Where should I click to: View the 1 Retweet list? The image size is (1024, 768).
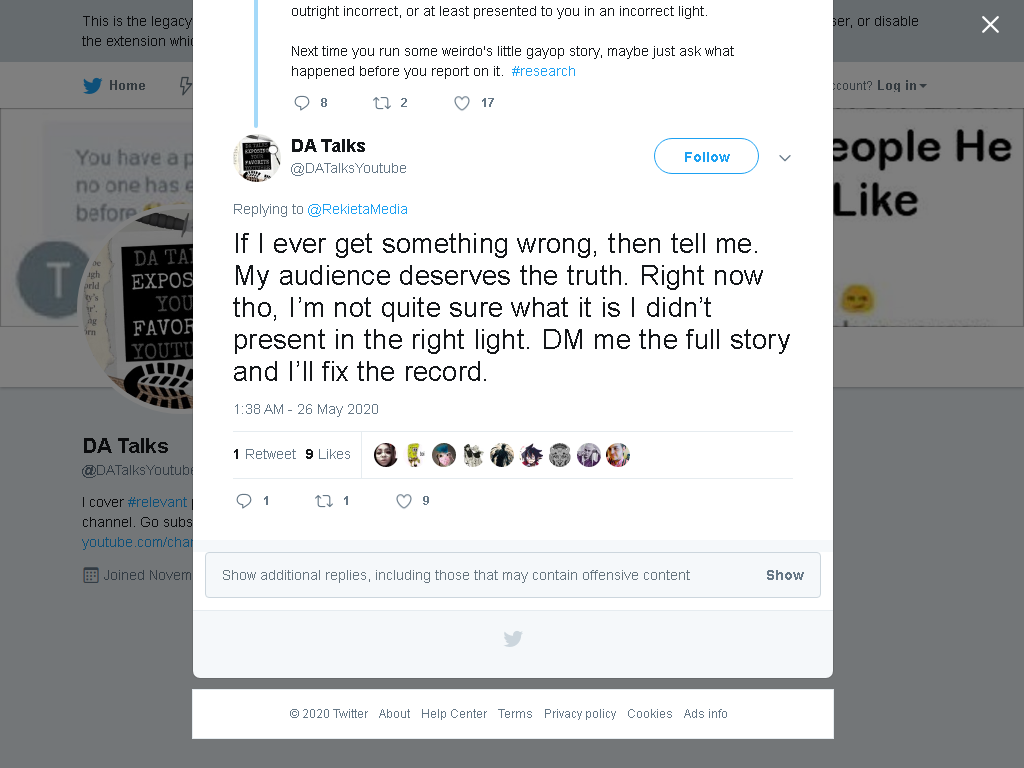click(264, 454)
